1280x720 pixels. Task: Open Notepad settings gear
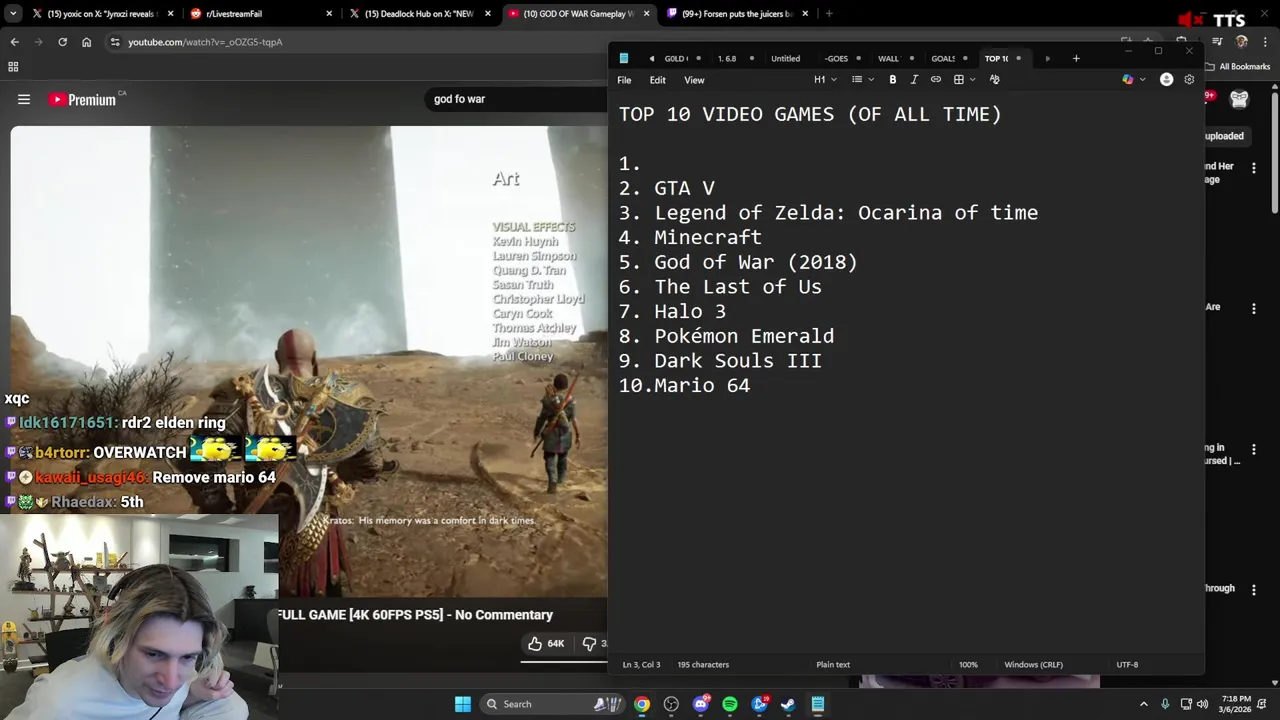tap(1189, 80)
